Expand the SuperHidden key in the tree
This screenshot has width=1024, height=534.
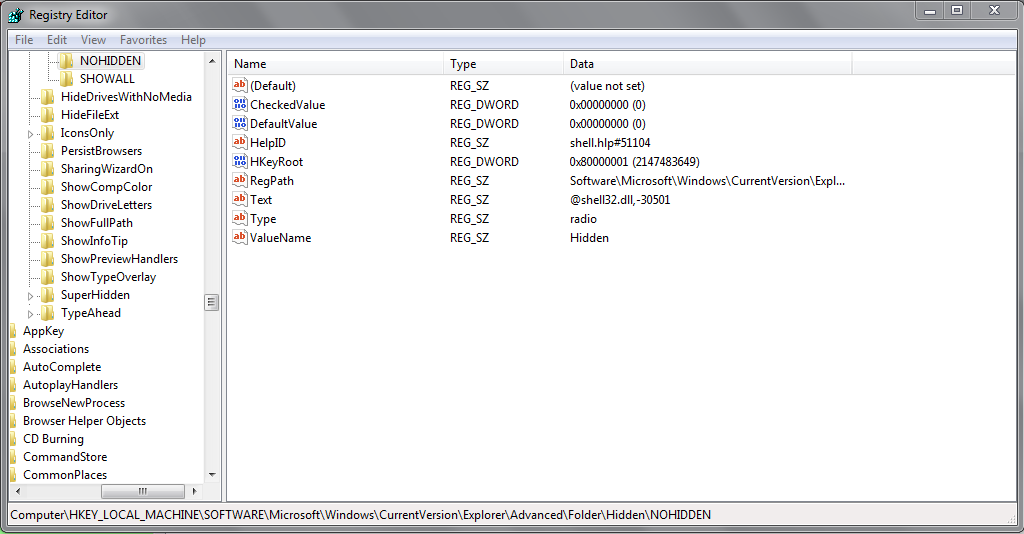pos(30,296)
